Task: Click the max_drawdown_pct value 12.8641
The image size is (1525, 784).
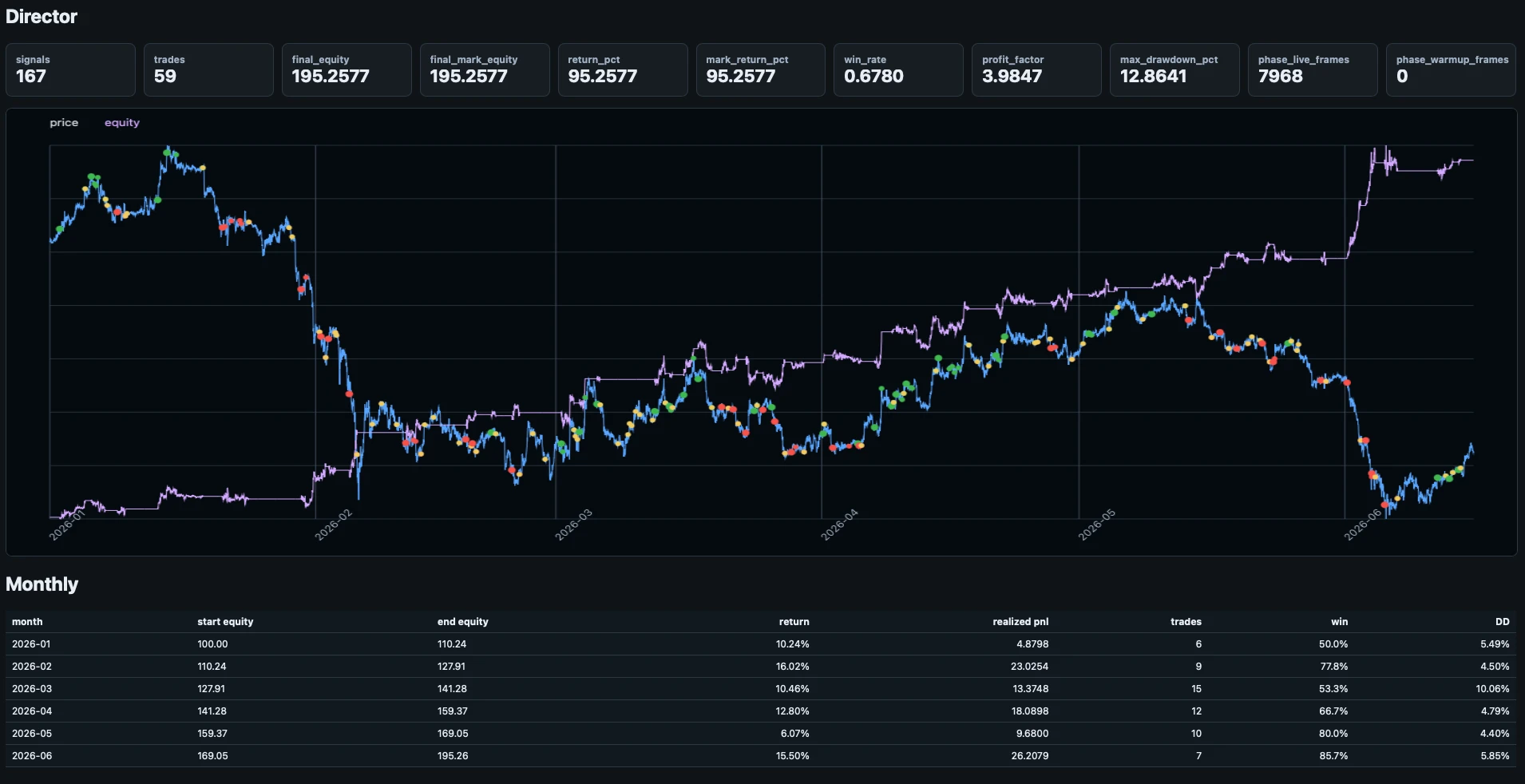Action: (1153, 77)
